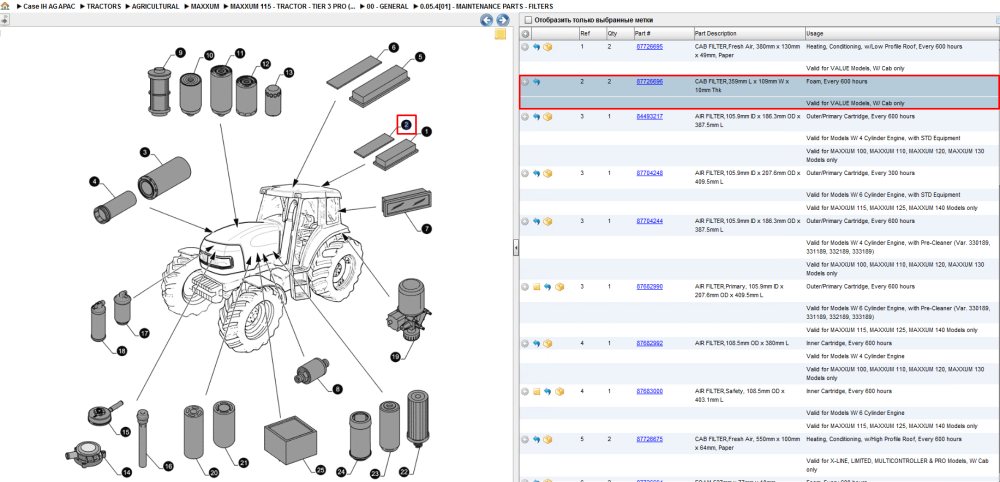
Task: Select callout 9 in the filter diagram
Action: [x=180, y=52]
